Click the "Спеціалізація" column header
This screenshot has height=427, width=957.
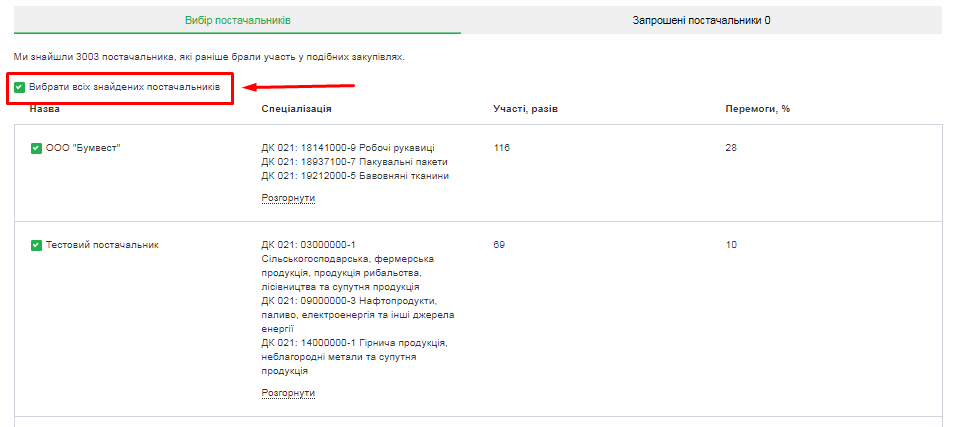pos(296,108)
